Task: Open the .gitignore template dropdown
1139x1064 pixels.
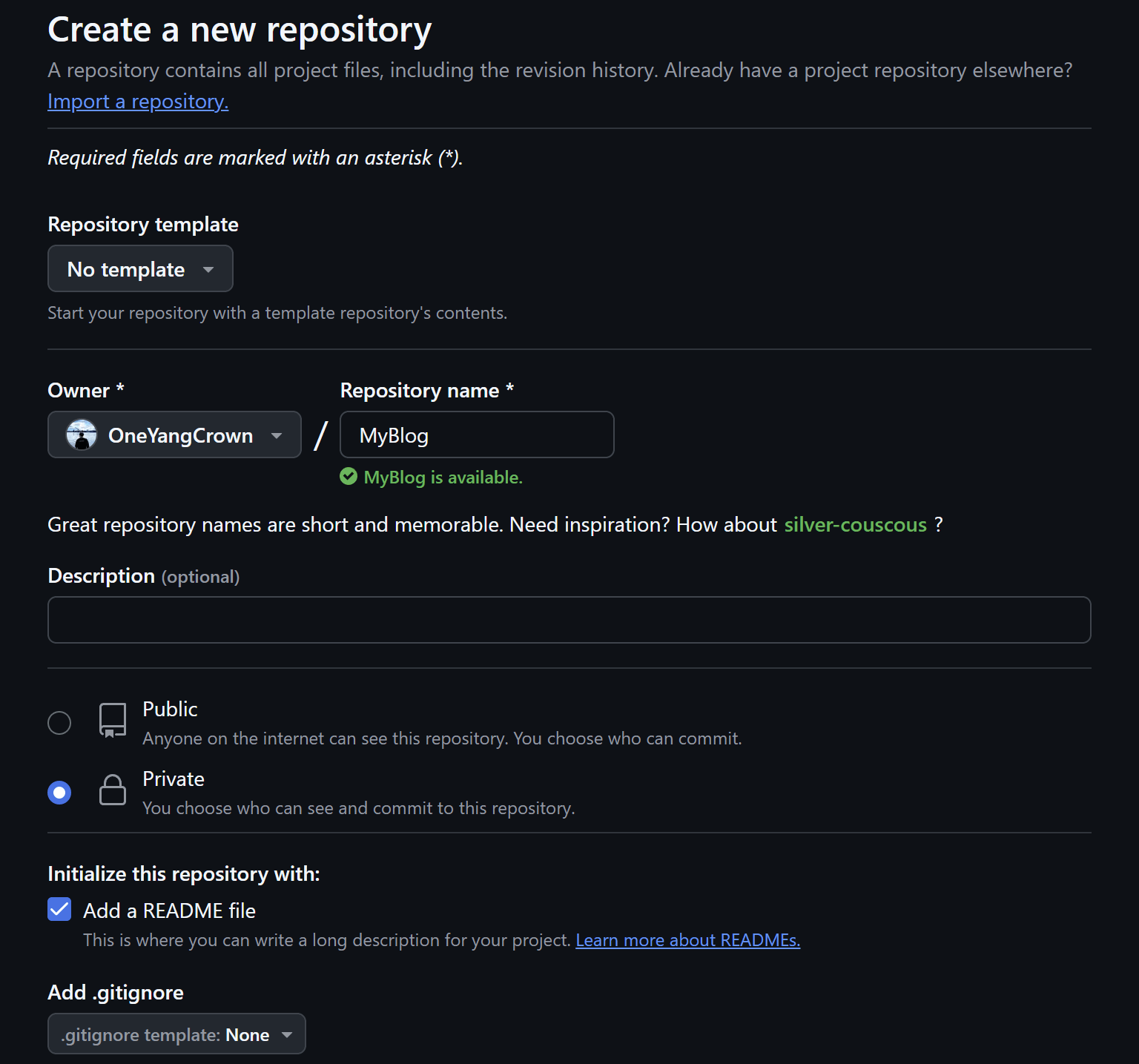Action: 176,1034
